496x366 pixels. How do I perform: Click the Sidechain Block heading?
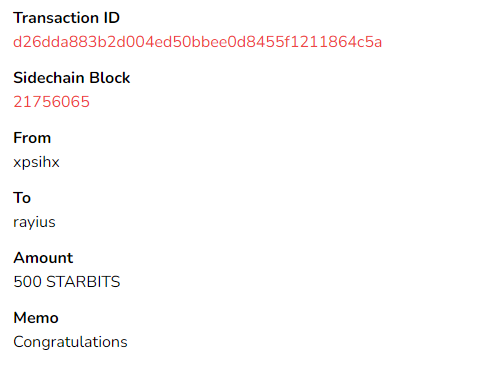72,78
